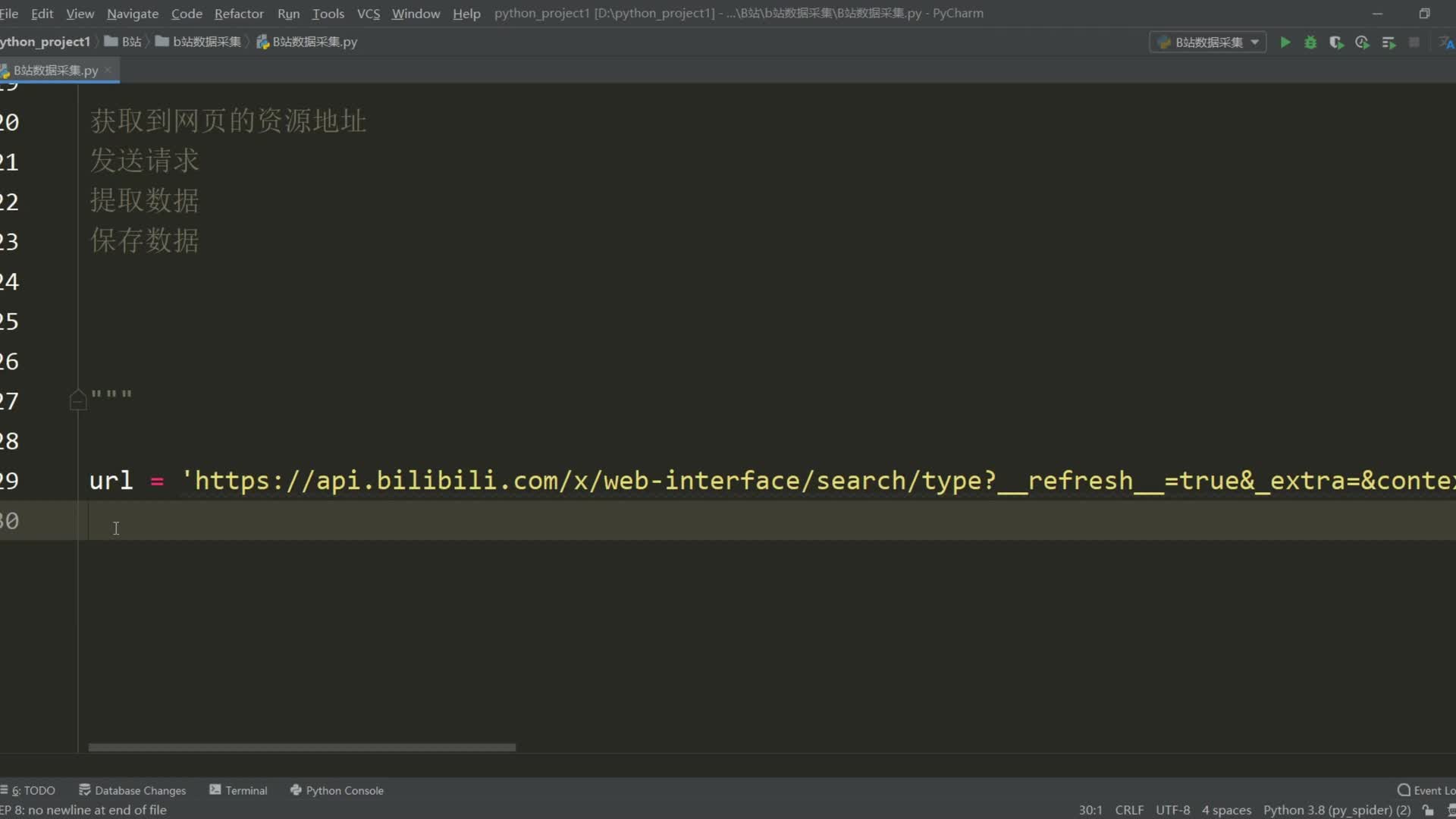Viewport: 1456px width, 819px height.
Task: Profile the script with the clock-run icon
Action: tap(1363, 42)
